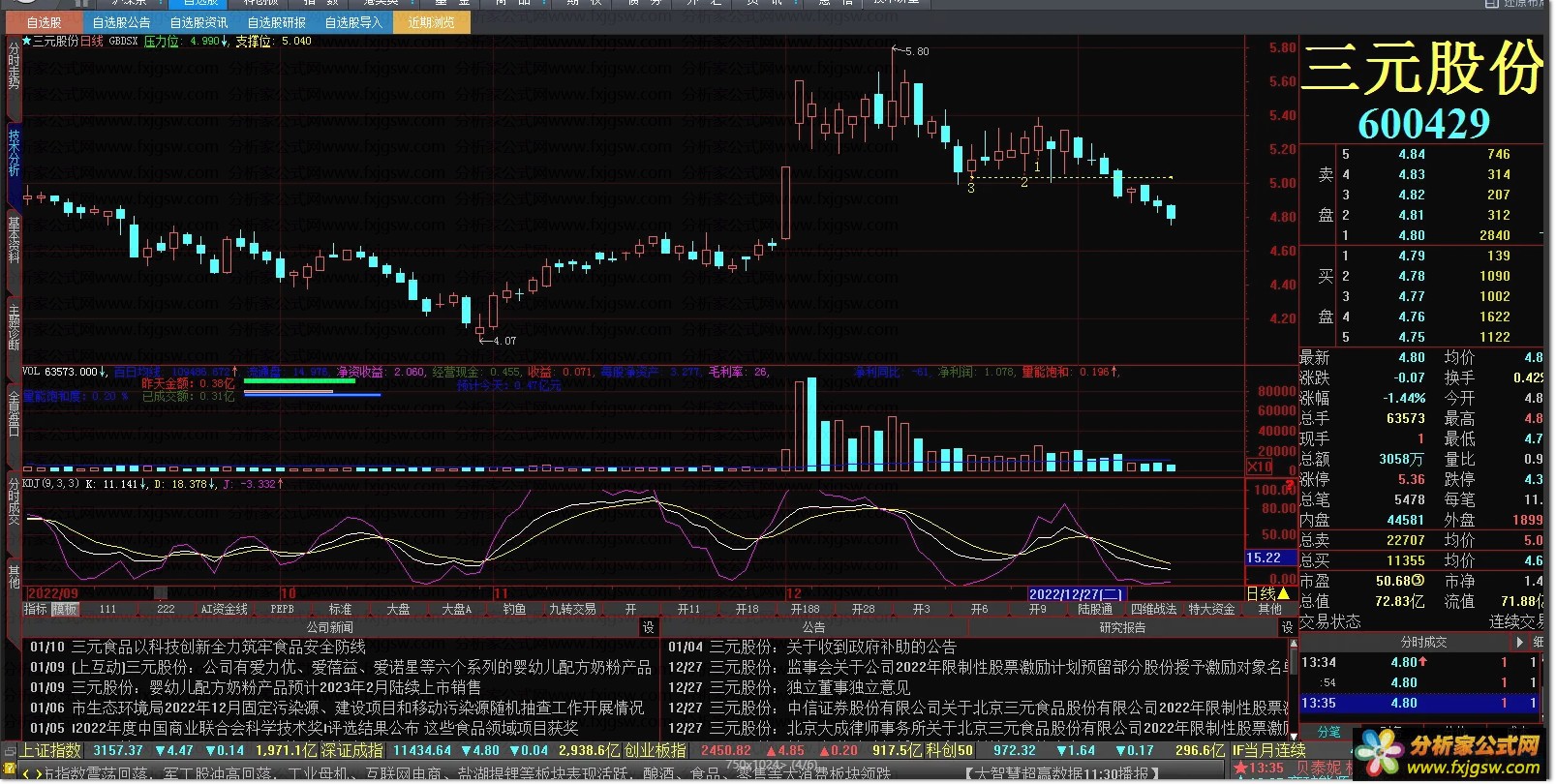Open news 三元食品以科技创新全力筑牢食品安全防线
Screen dimensions: 1556x784
[218, 647]
